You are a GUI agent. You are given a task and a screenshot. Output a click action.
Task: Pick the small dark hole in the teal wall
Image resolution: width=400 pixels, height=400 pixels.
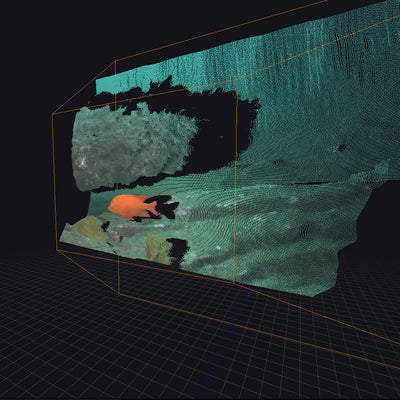tap(342, 147)
